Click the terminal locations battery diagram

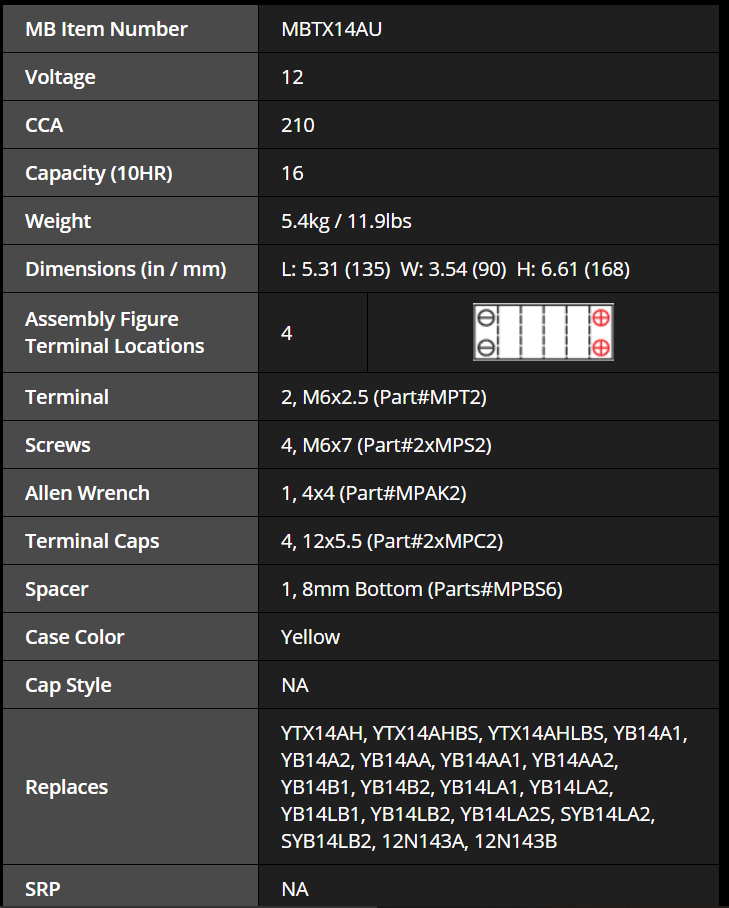pos(543,332)
